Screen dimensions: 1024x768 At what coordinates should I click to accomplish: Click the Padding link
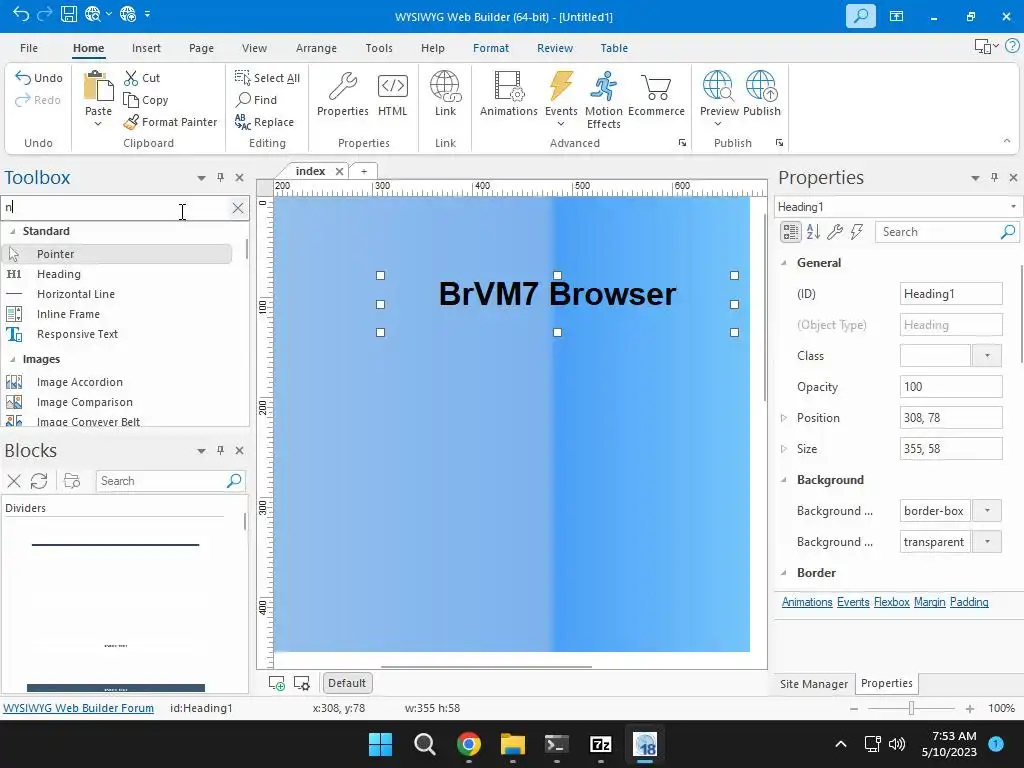(969, 602)
